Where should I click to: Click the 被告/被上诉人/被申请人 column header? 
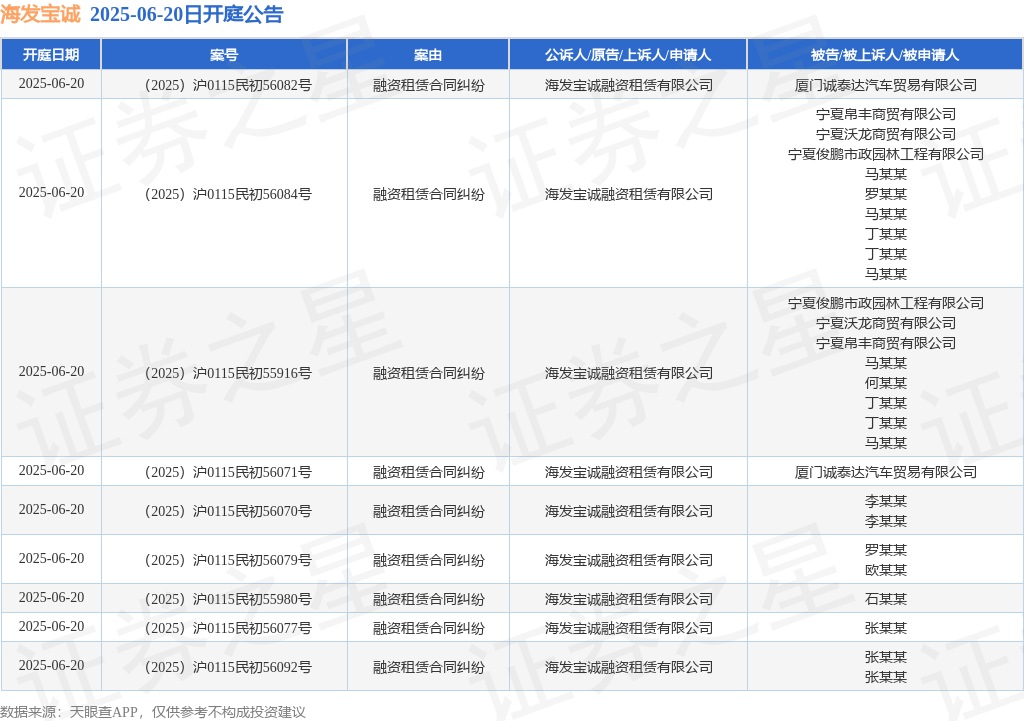pos(885,55)
